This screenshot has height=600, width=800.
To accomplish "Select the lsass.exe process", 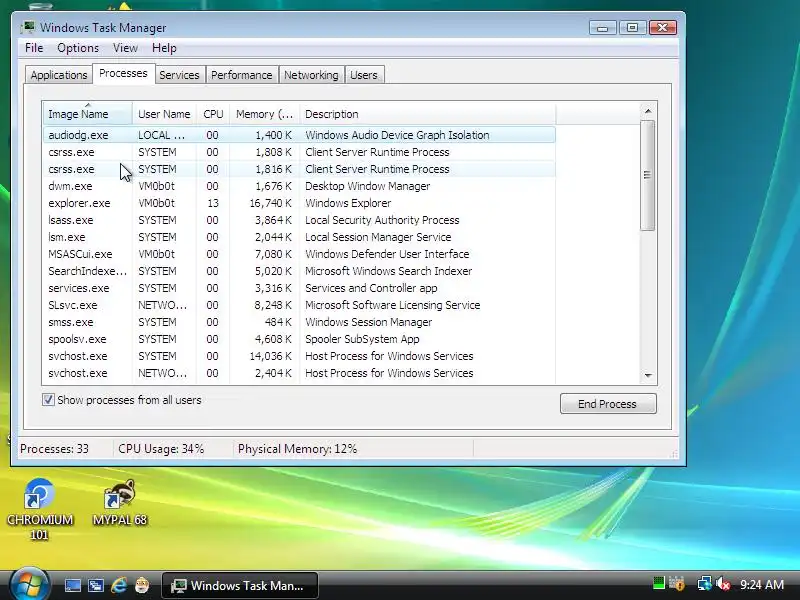I will coord(299,220).
